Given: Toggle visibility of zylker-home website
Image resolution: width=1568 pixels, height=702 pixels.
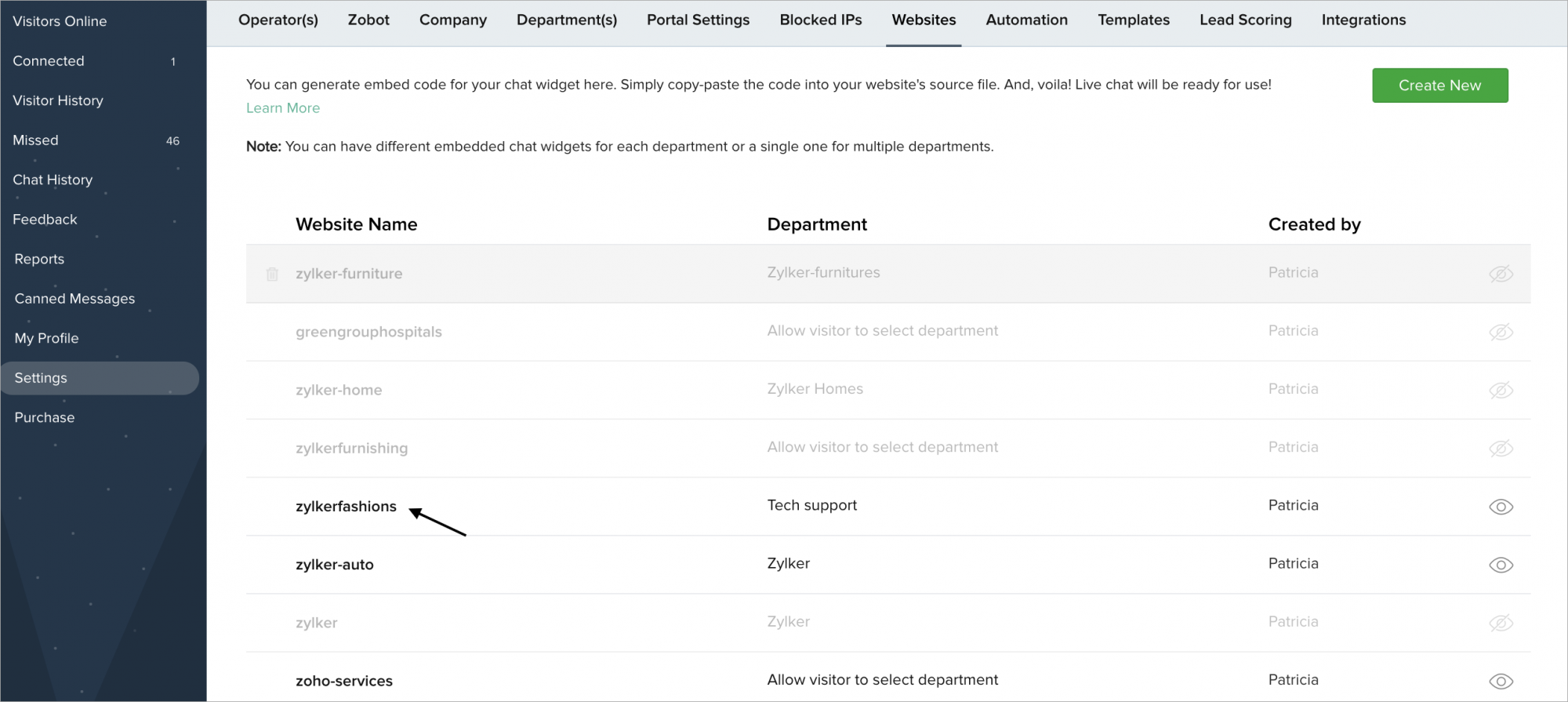Looking at the screenshot, I should [x=1501, y=390].
